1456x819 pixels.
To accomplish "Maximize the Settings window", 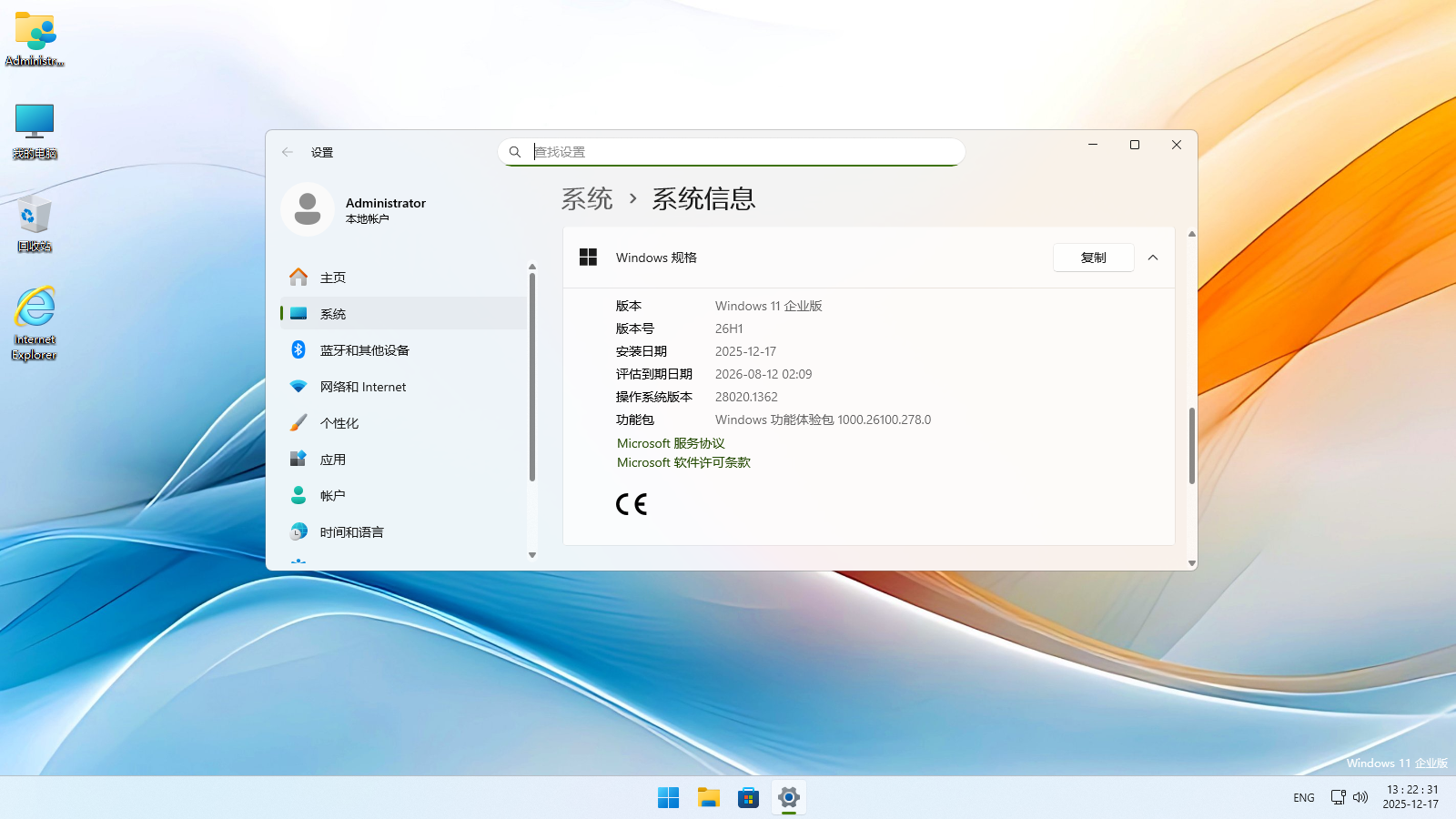I will [1135, 145].
